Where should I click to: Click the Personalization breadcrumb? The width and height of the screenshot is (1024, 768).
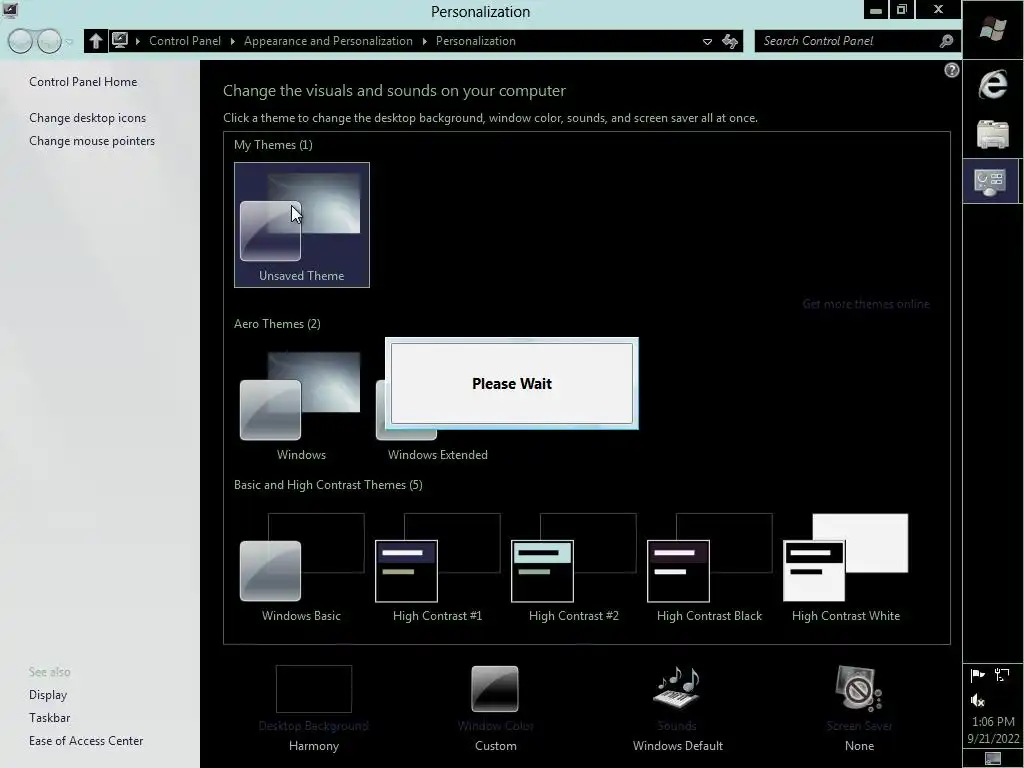coord(475,40)
